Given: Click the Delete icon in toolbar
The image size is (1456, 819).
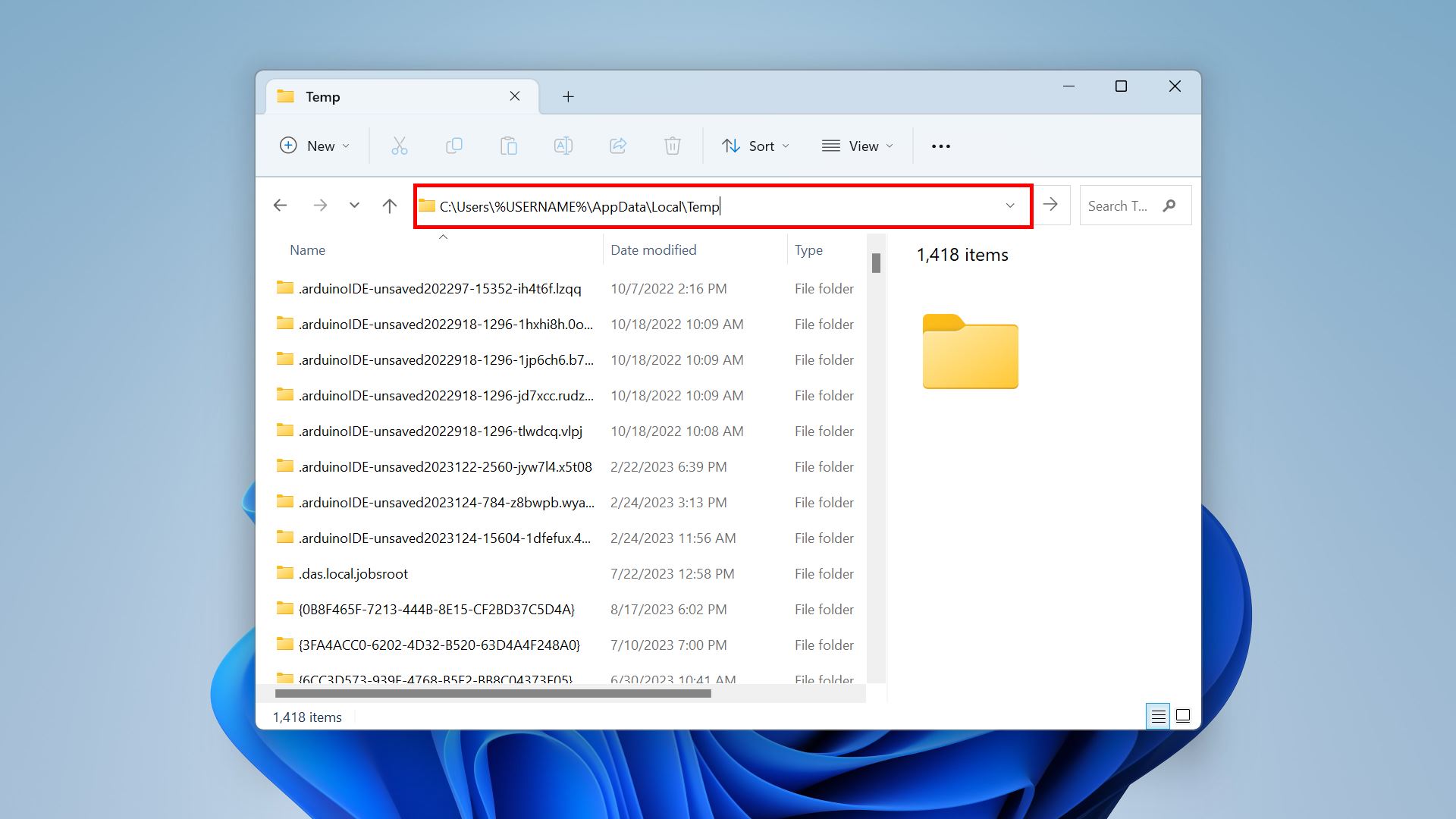Looking at the screenshot, I should click(672, 145).
